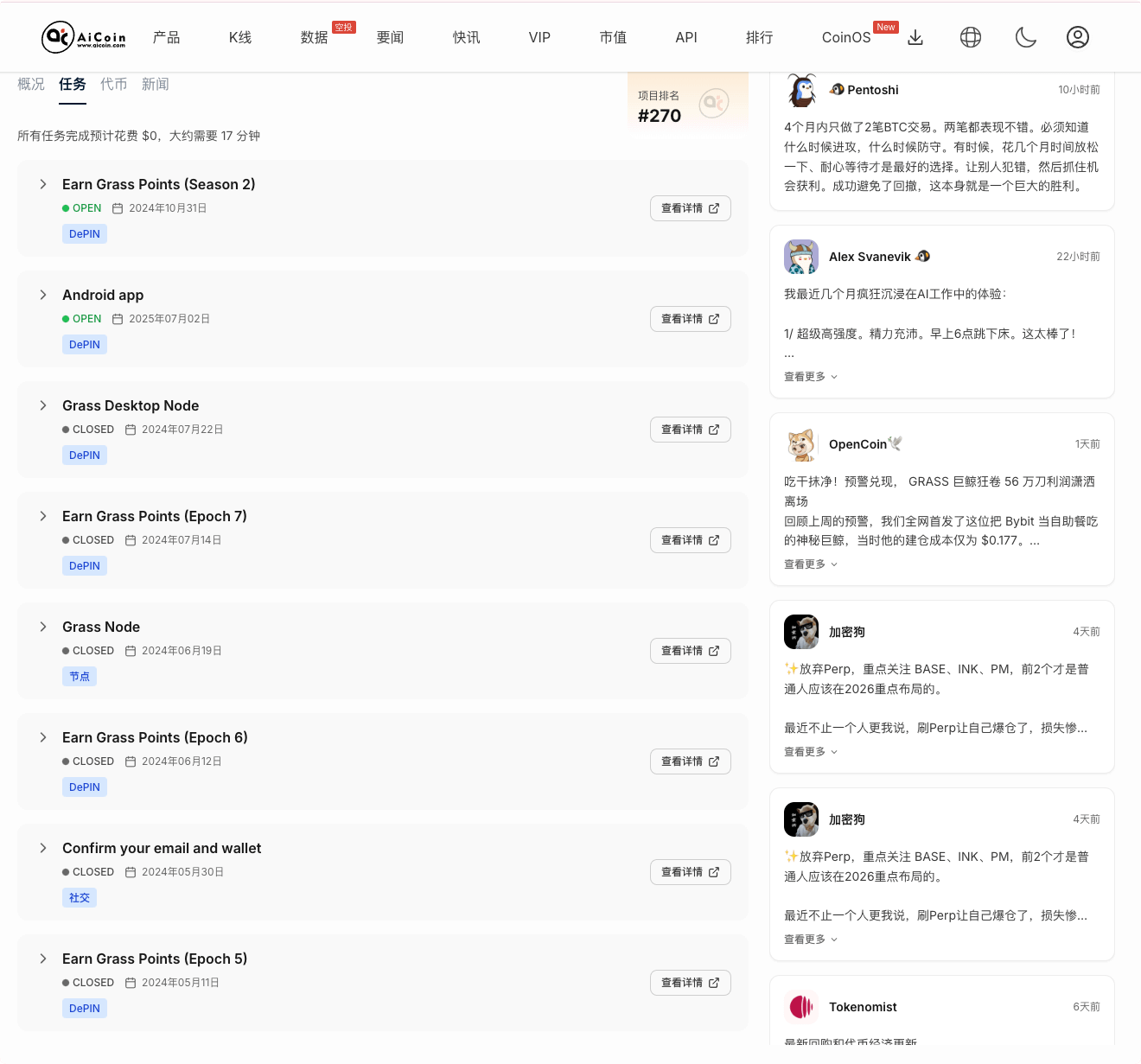Expand the Earn Grass Points (Season 2) task
1141x1064 pixels.
click(x=43, y=184)
